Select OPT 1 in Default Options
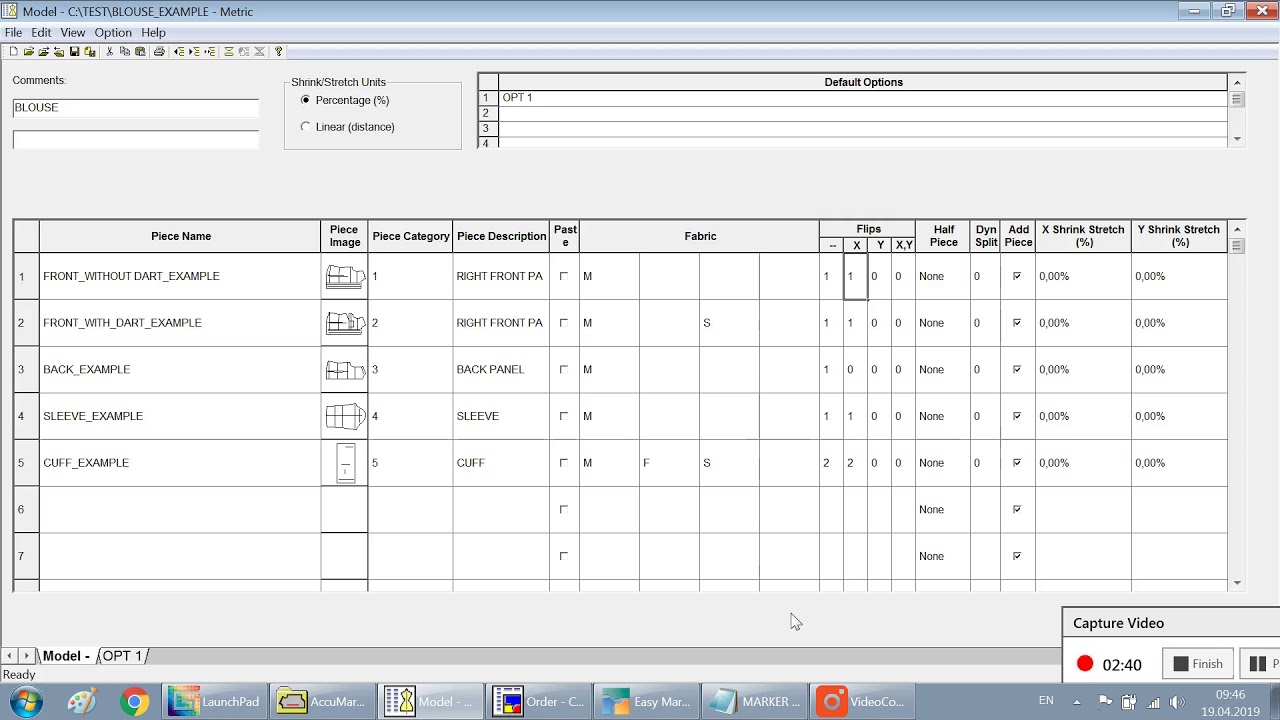 862,98
